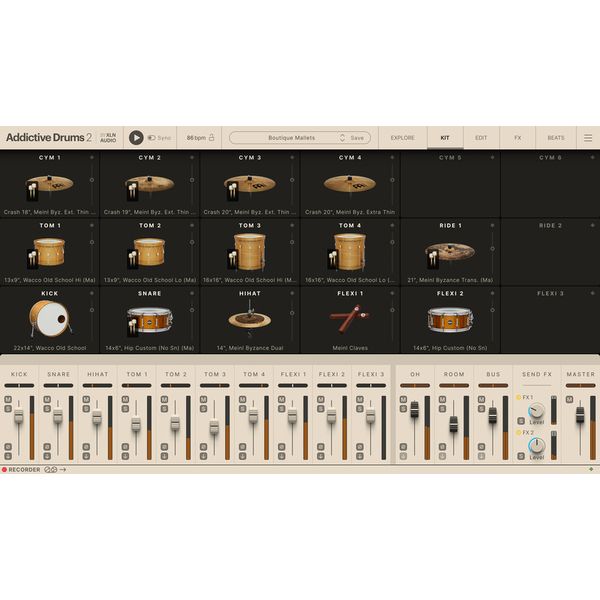Screen dimensions: 600x600
Task: Click the MASTER volume fader
Action: pos(580,415)
